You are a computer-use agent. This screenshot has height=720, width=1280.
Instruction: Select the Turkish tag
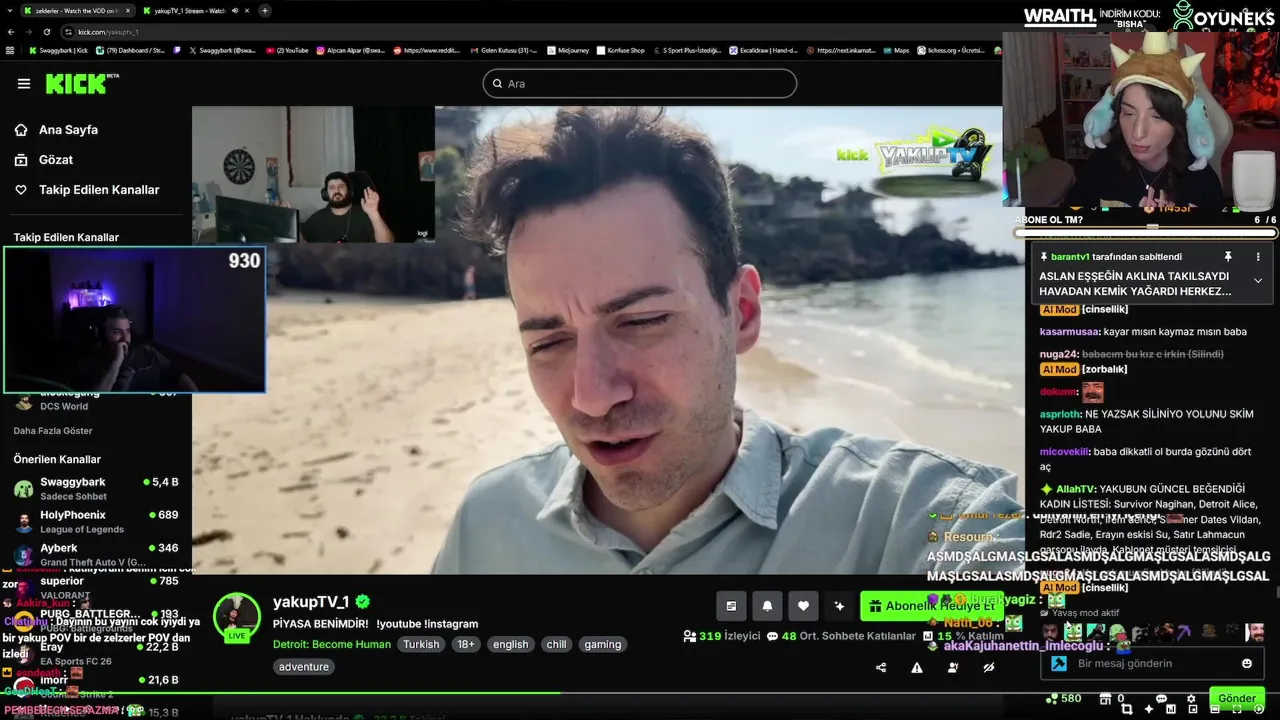(x=421, y=644)
